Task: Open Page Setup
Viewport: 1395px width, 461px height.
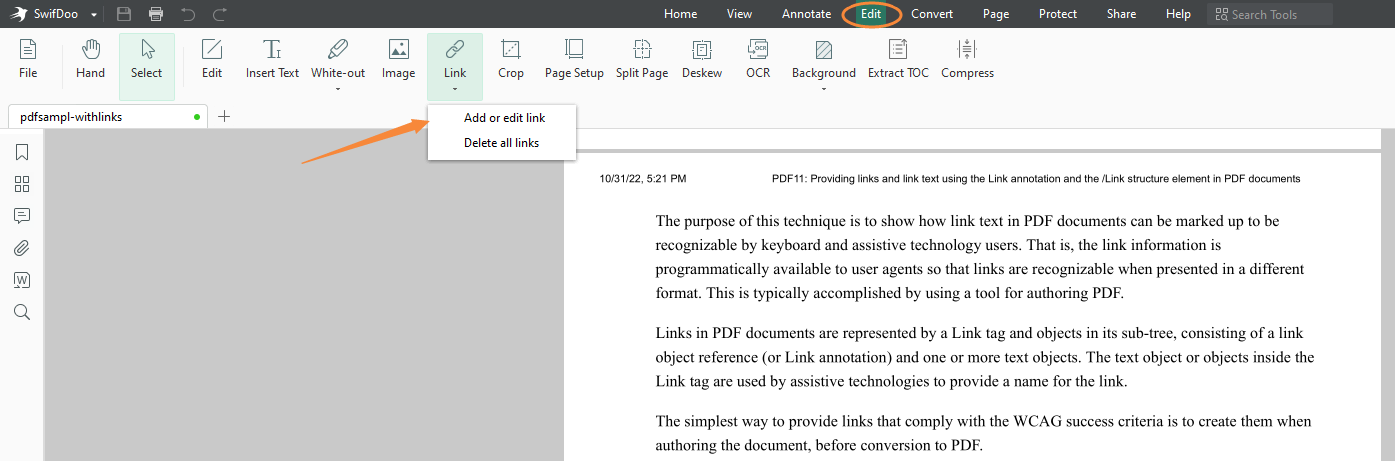Action: pos(574,59)
